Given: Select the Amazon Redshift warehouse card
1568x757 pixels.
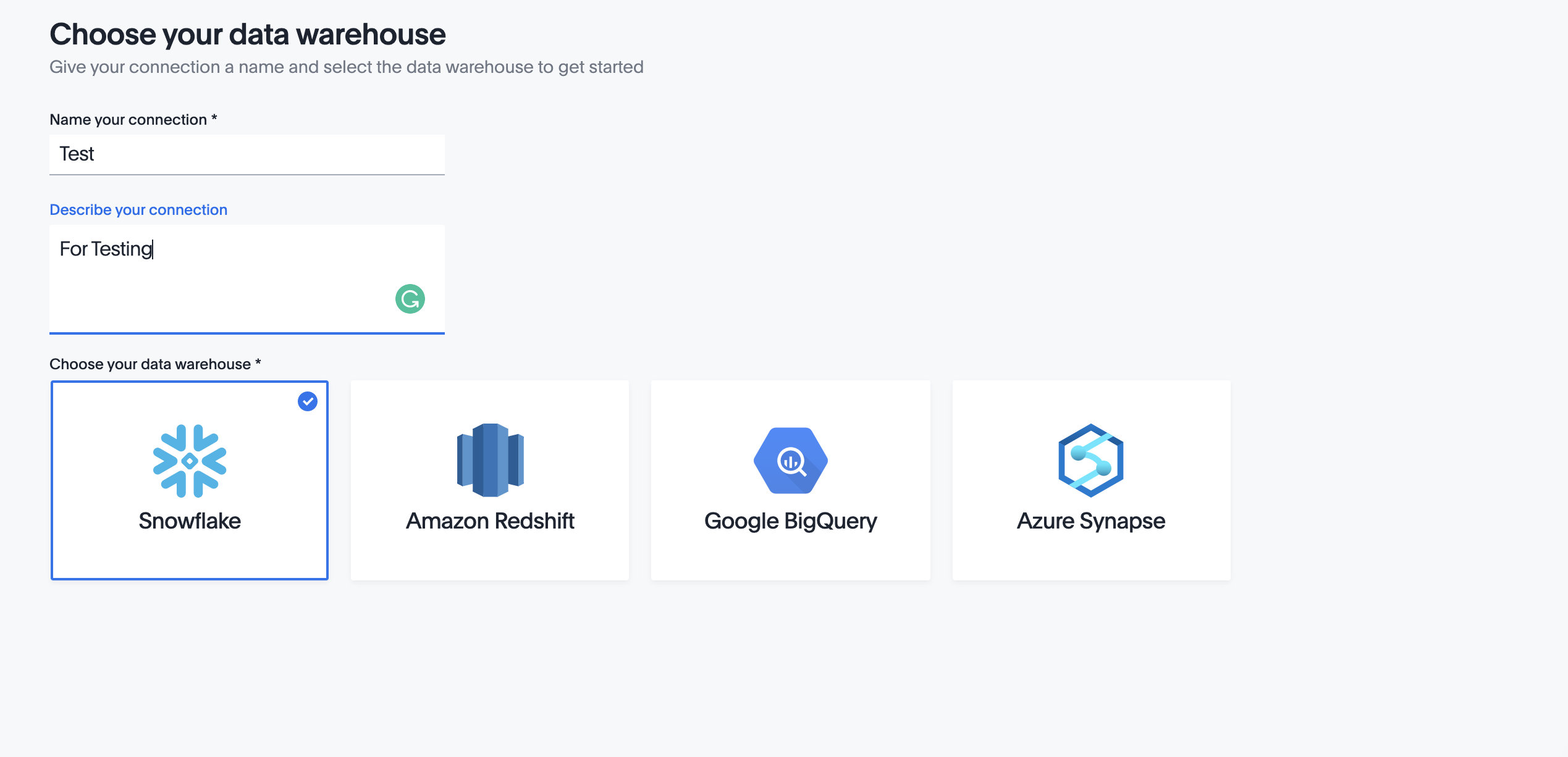Looking at the screenshot, I should coord(489,480).
